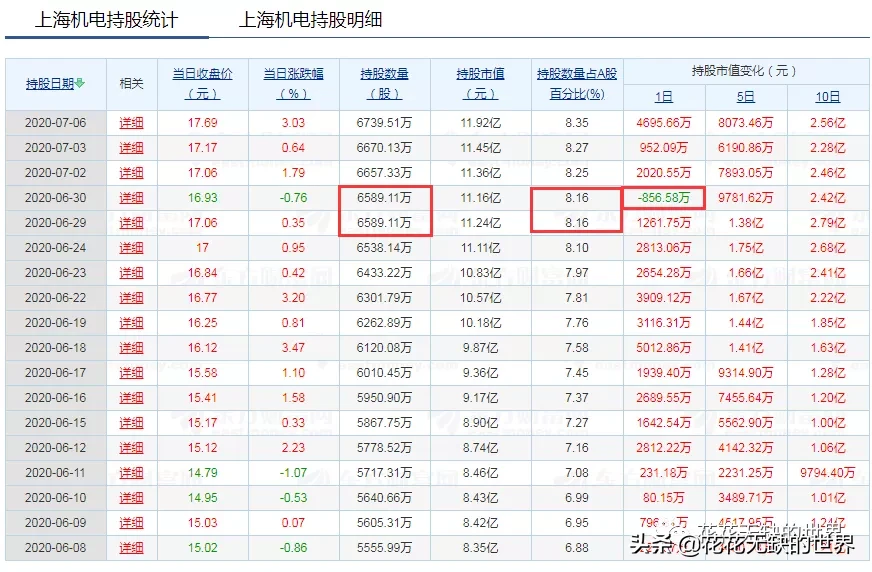Open 详细 link for 2020-07-02

coord(131,173)
